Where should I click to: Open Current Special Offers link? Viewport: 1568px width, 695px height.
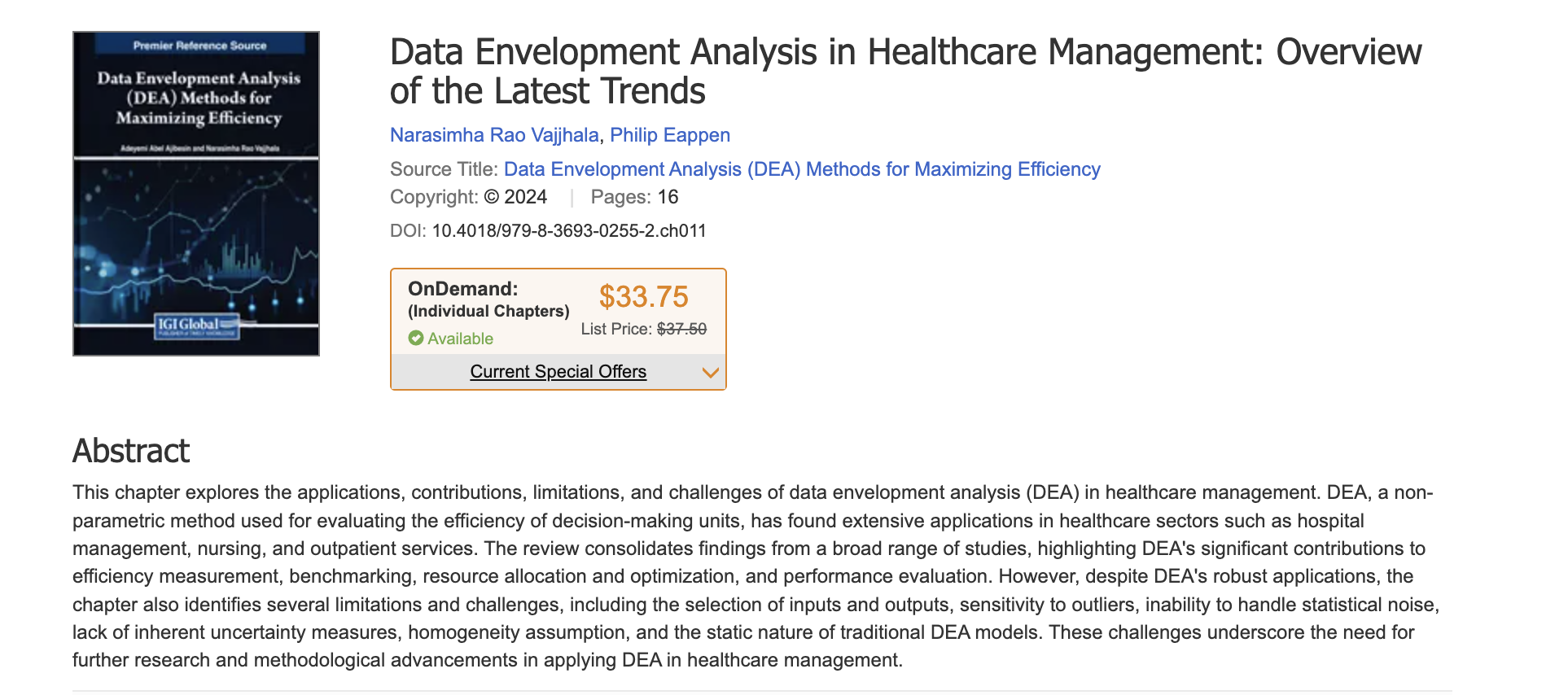(558, 372)
